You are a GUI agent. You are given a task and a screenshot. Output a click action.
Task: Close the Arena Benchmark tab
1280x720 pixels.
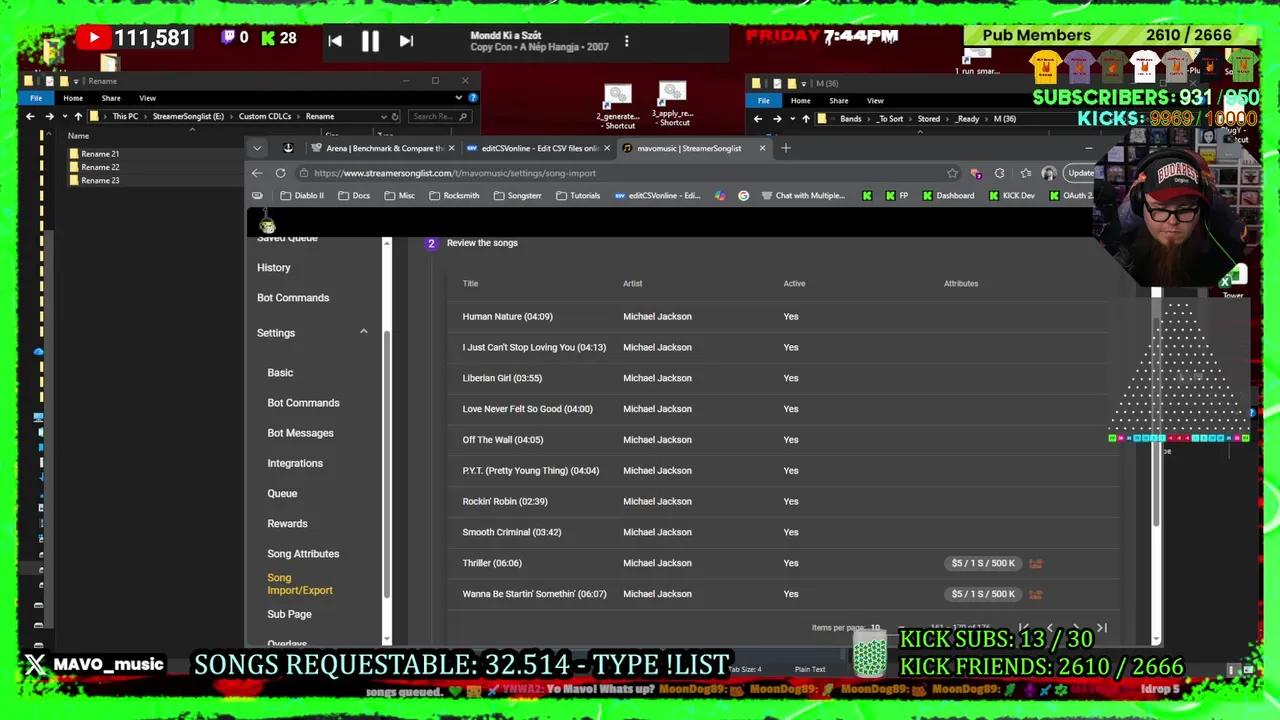point(451,148)
